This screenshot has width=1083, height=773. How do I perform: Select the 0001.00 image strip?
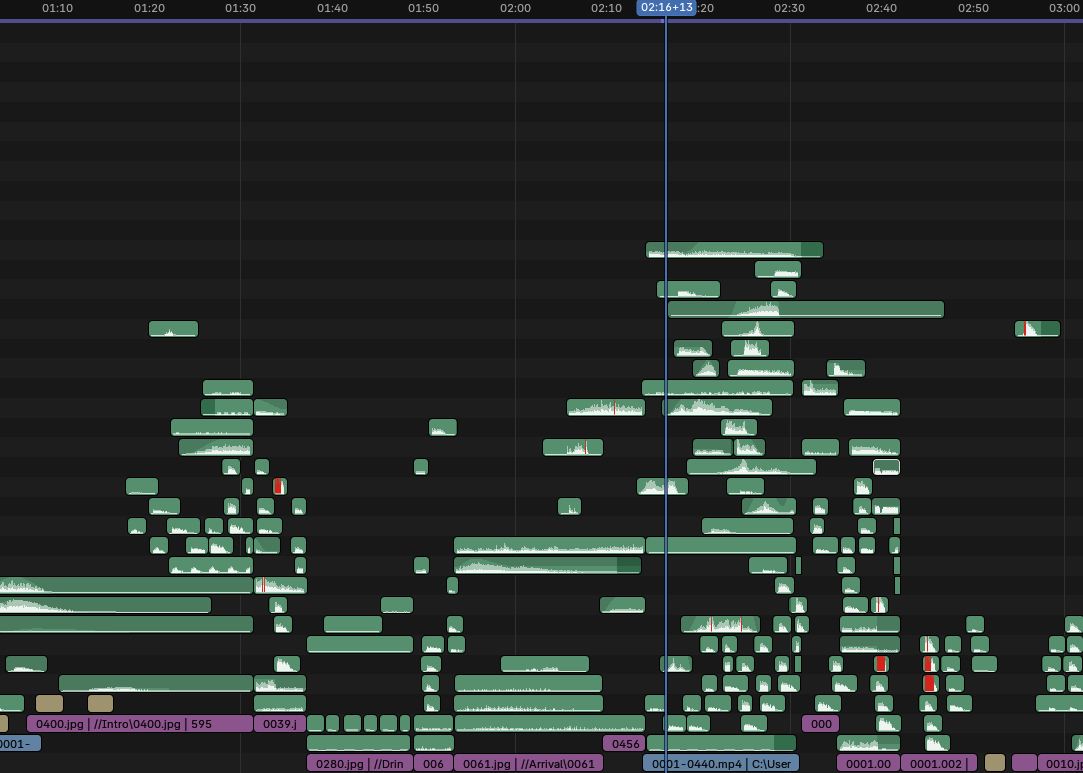click(867, 763)
